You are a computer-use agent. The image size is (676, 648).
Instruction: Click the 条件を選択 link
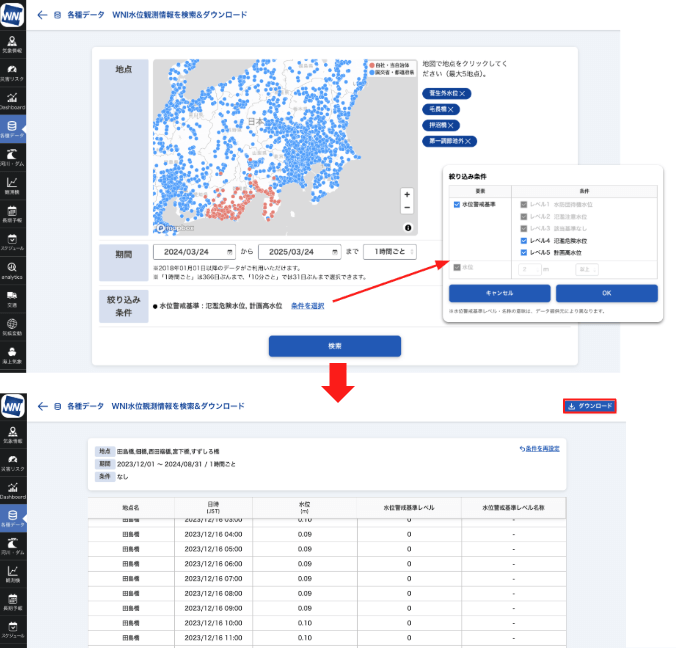click(x=307, y=304)
